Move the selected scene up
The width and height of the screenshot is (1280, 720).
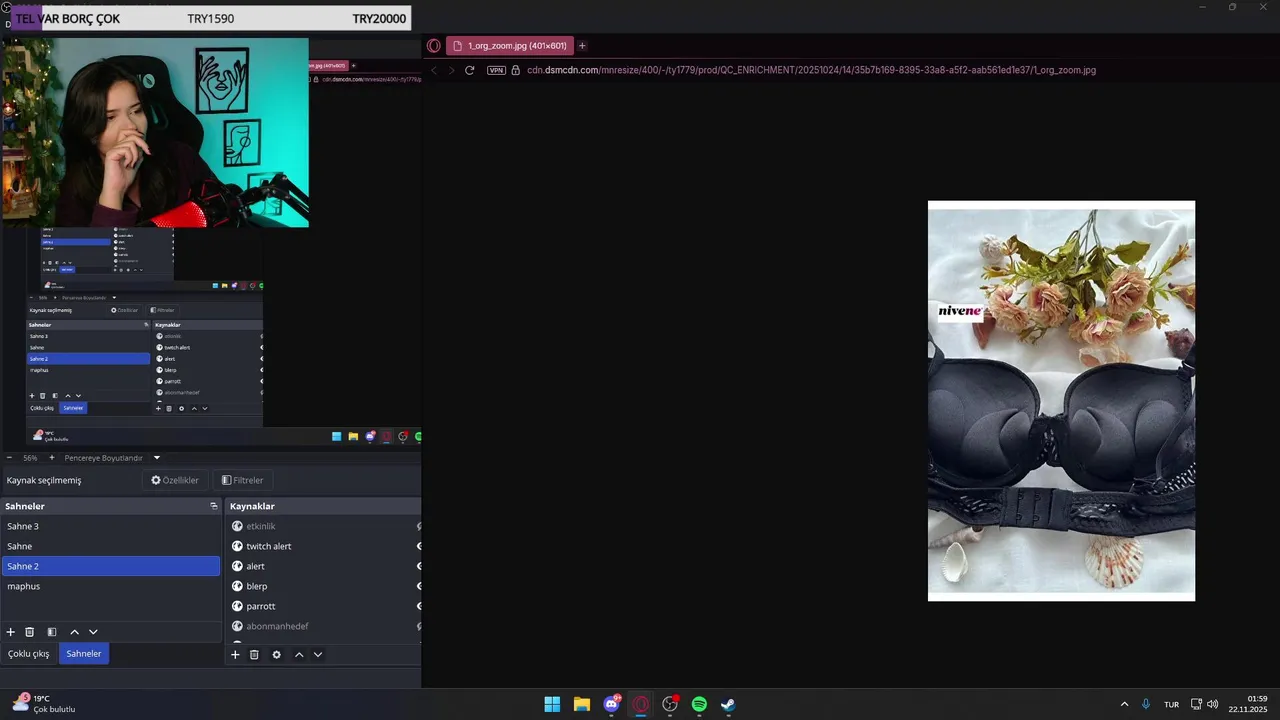pyautogui.click(x=74, y=632)
